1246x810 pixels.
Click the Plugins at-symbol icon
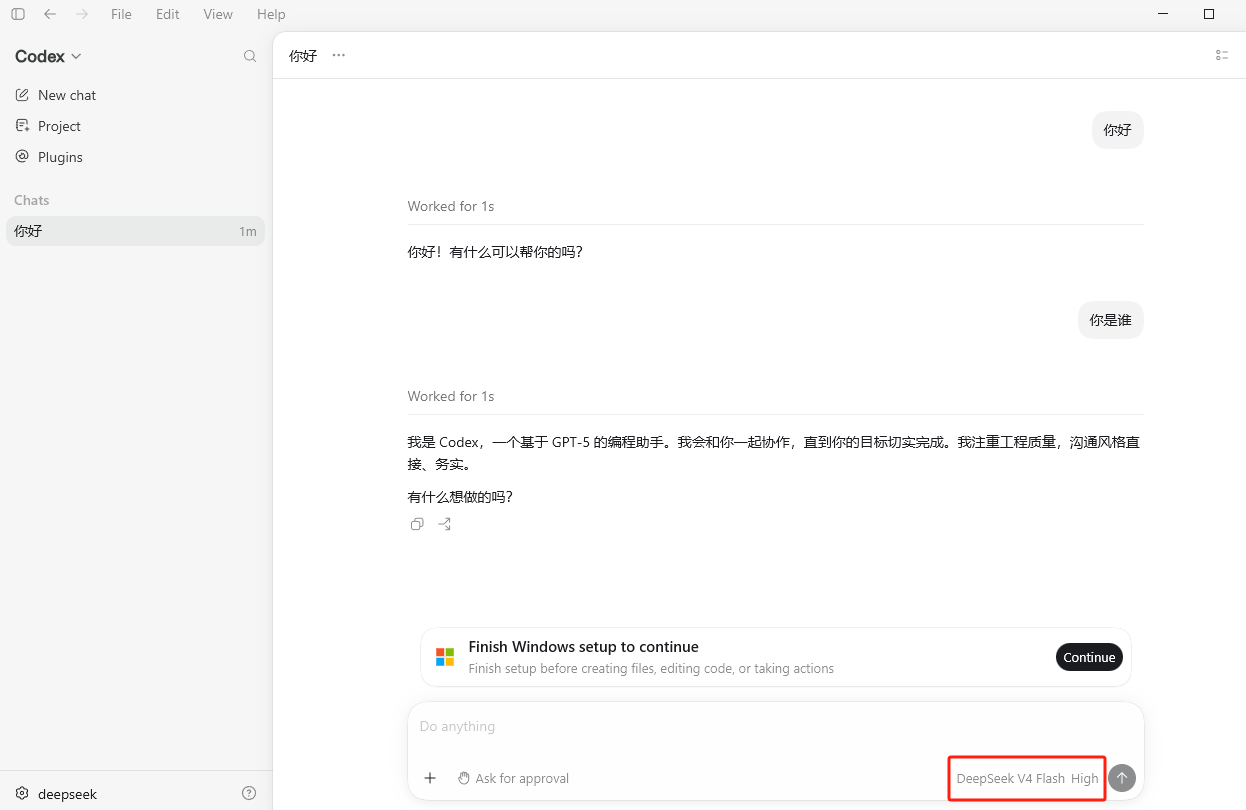(22, 157)
